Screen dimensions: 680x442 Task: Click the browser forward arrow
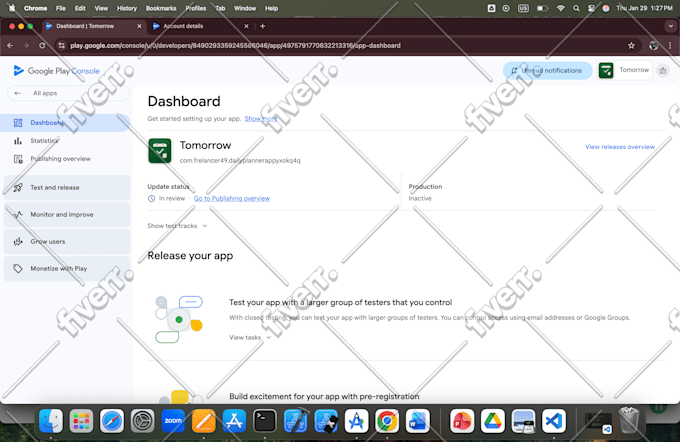click(26, 46)
